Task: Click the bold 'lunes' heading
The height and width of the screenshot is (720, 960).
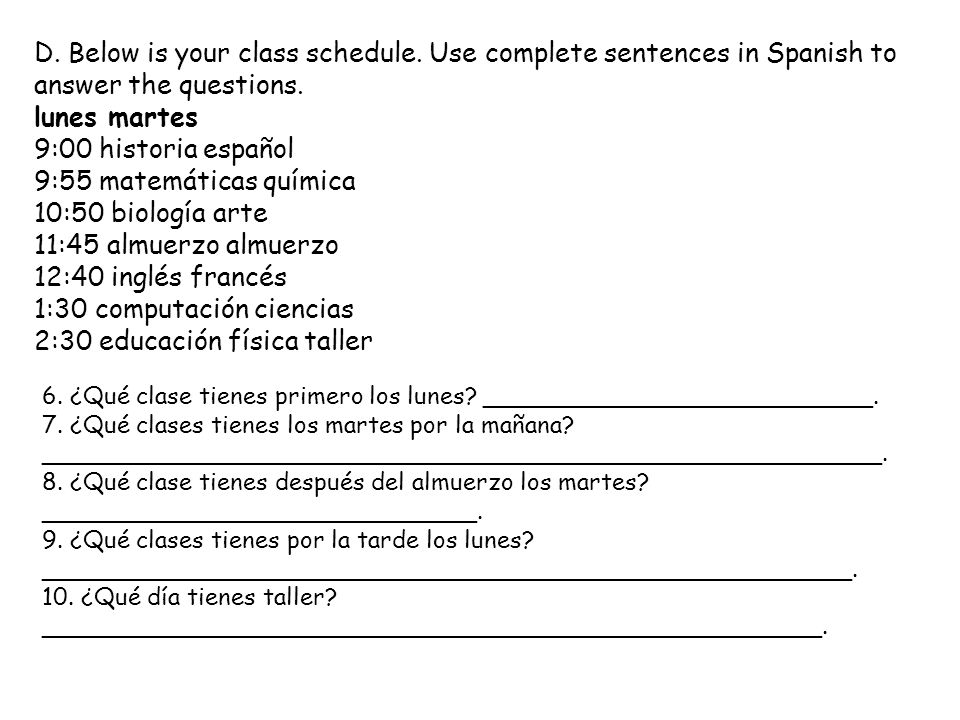Action: coord(66,117)
